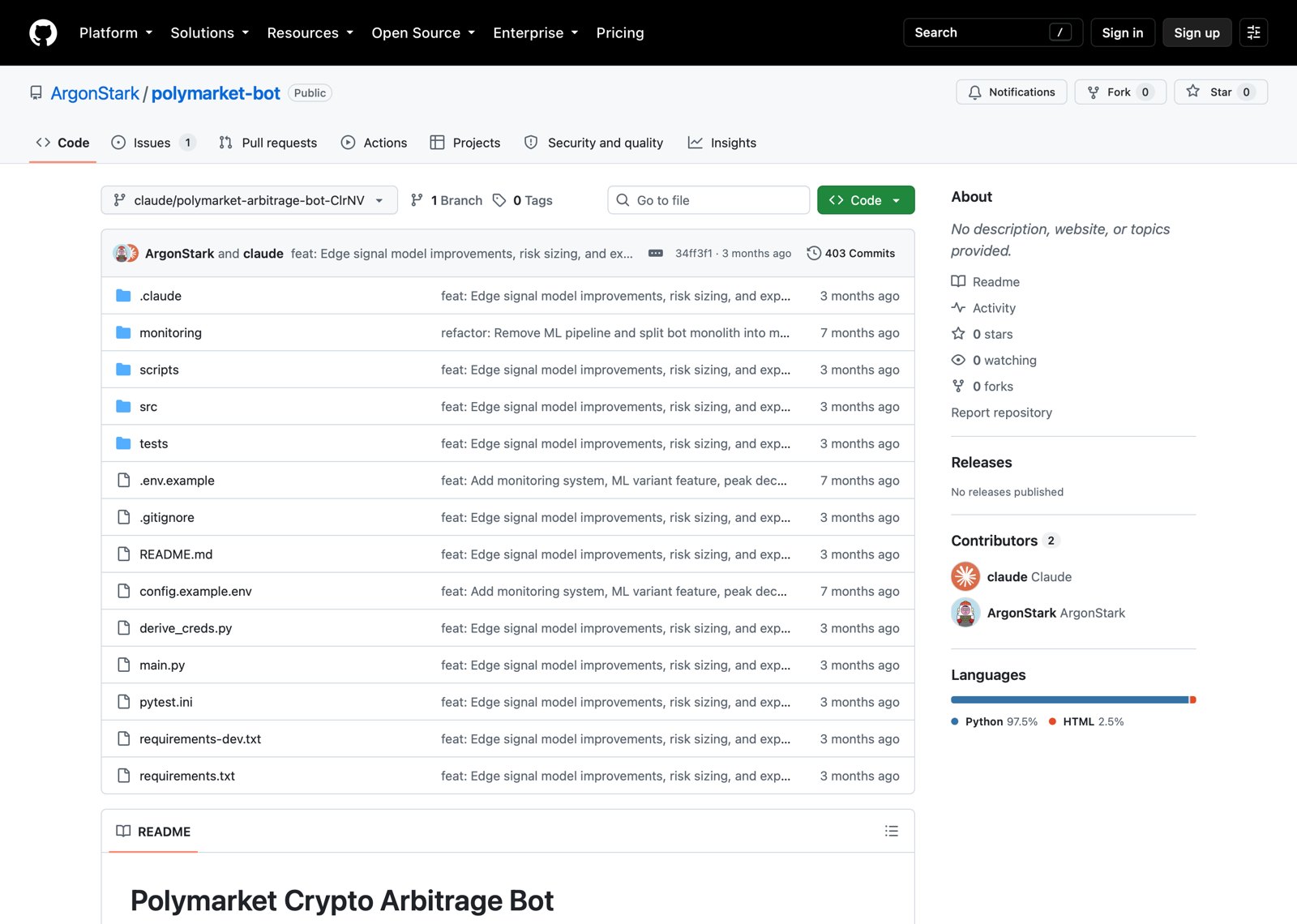Click the Search field in header
This screenshot has width=1297, height=924.
pos(993,32)
